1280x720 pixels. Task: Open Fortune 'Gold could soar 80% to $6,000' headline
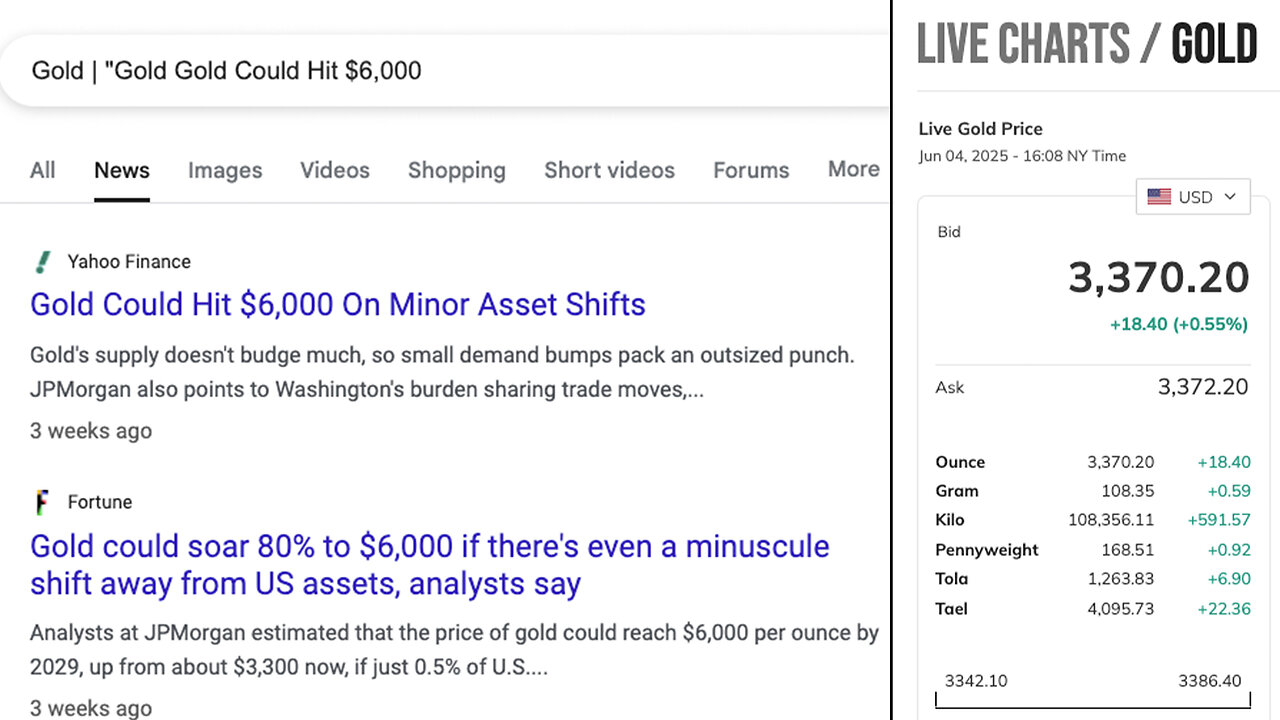pos(430,565)
